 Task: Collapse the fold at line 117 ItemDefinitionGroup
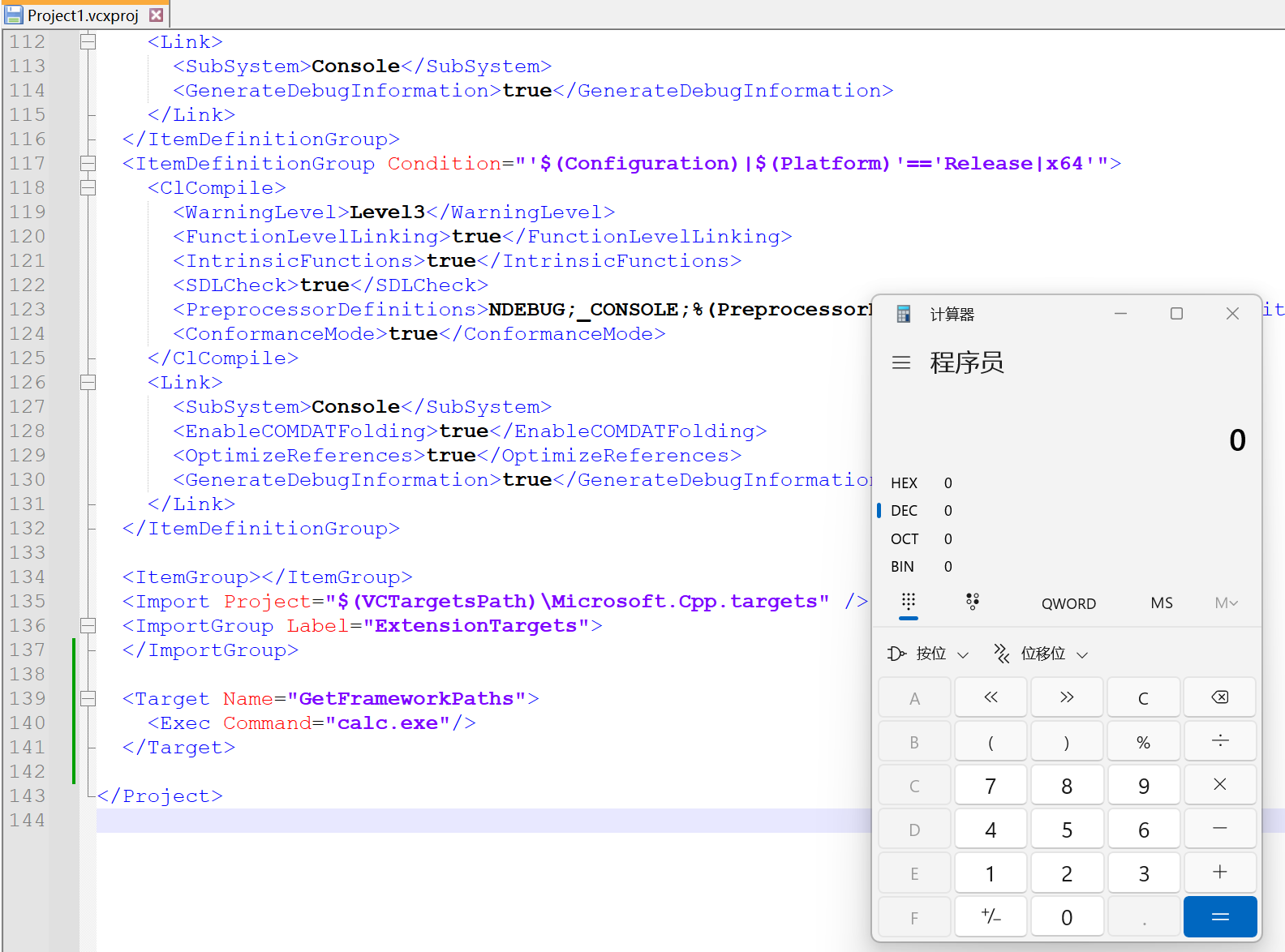[88, 164]
